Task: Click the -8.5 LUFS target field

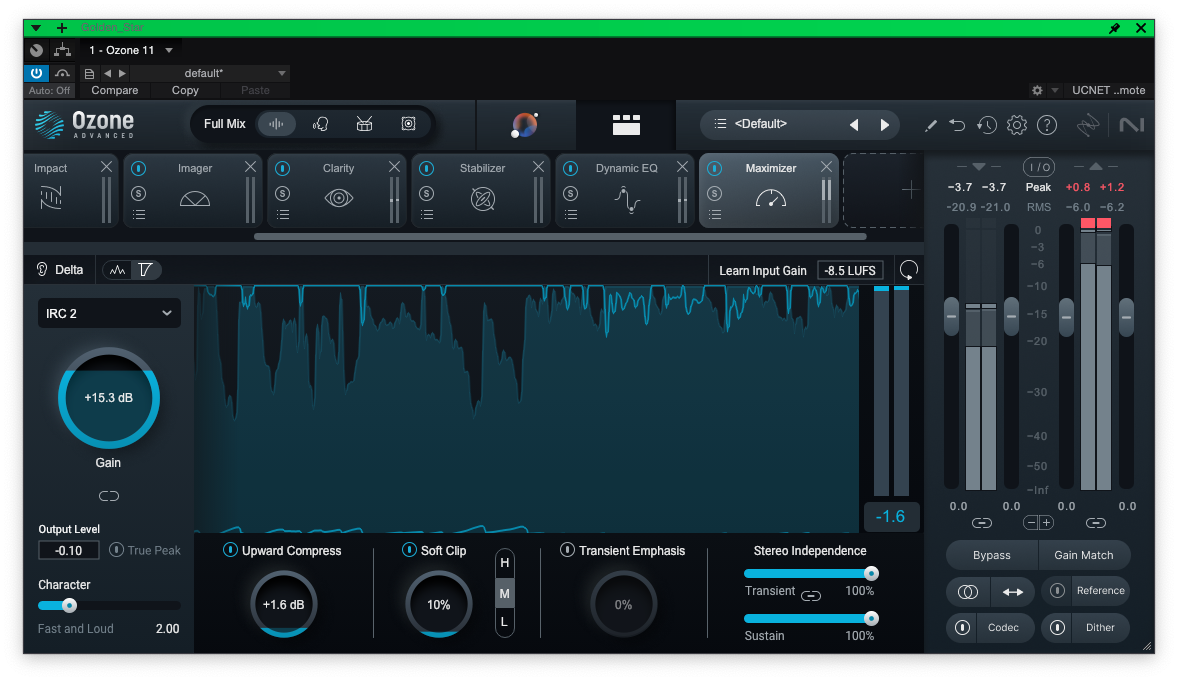Action: coord(850,271)
